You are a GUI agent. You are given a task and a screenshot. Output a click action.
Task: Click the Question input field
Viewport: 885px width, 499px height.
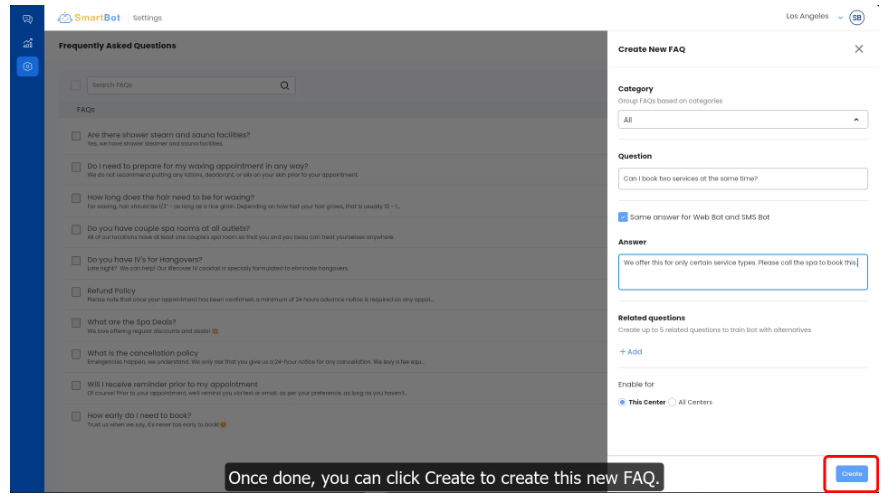(742, 178)
